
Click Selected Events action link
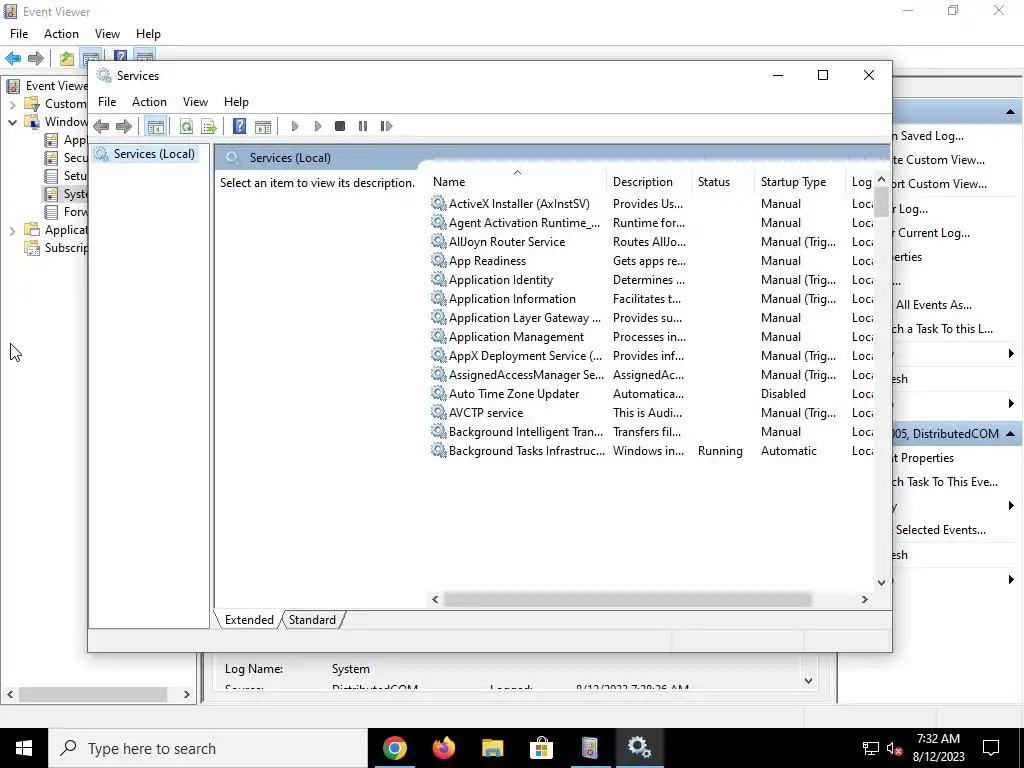coord(940,530)
